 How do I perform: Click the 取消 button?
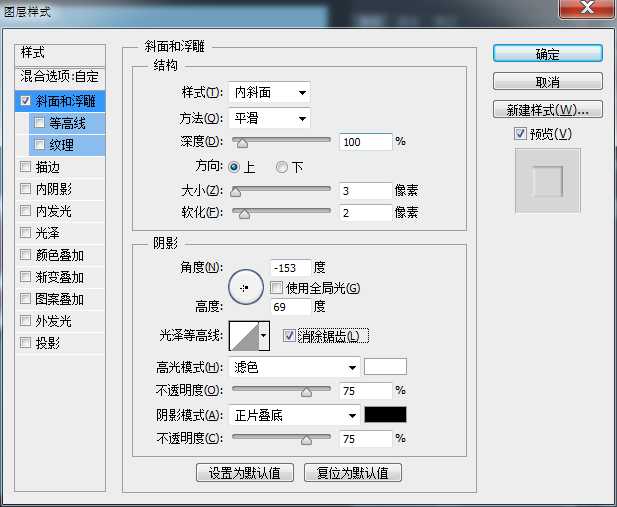(547, 81)
